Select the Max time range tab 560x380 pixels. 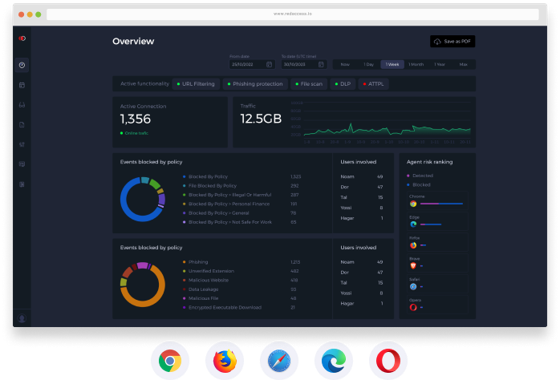(x=463, y=64)
